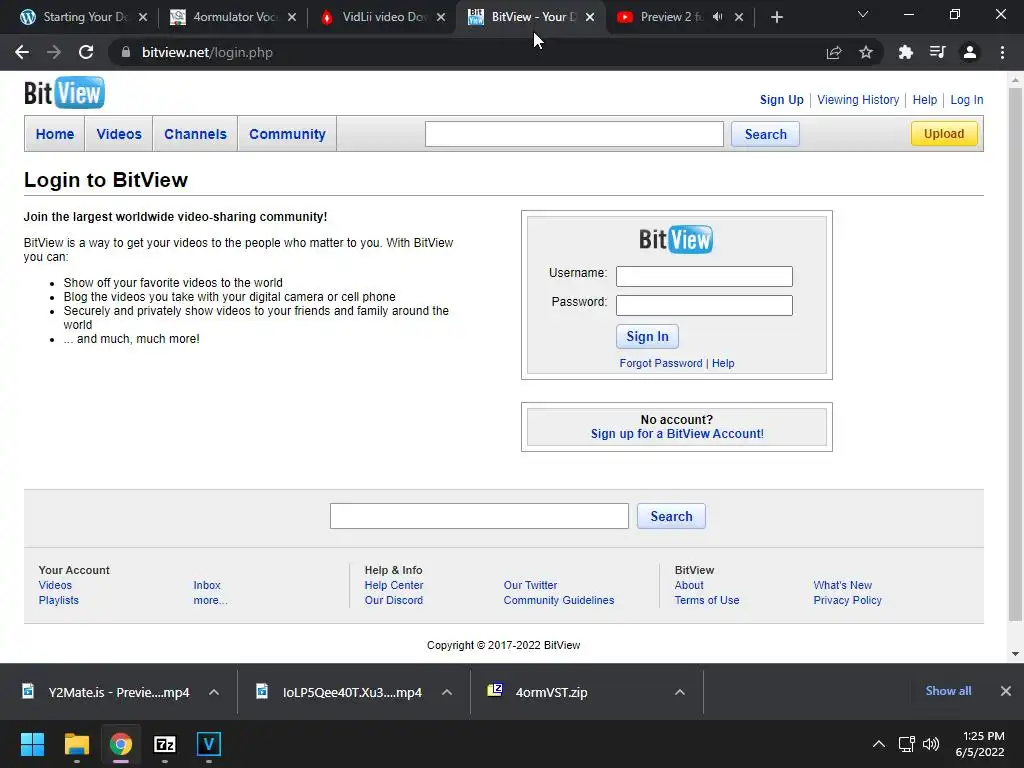1024x768 pixels.
Task: Open the Community navigation tab
Action: click(287, 134)
